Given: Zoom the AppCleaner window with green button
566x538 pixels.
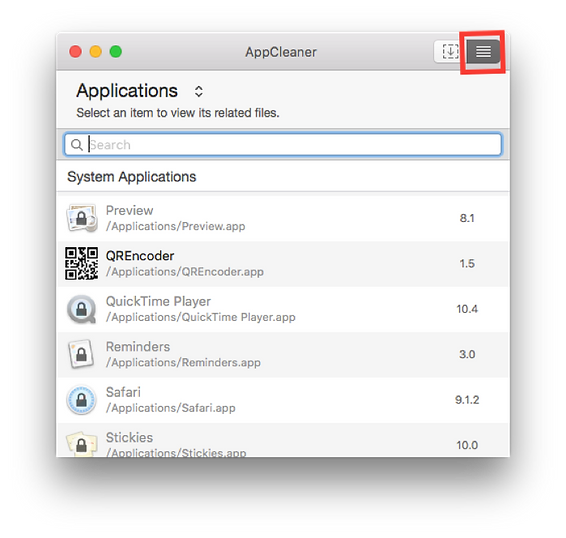Looking at the screenshot, I should click(116, 52).
